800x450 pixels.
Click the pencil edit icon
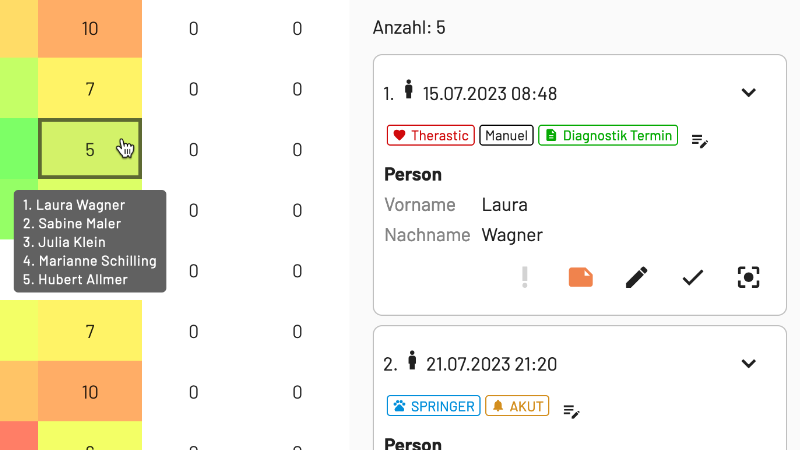click(x=636, y=278)
